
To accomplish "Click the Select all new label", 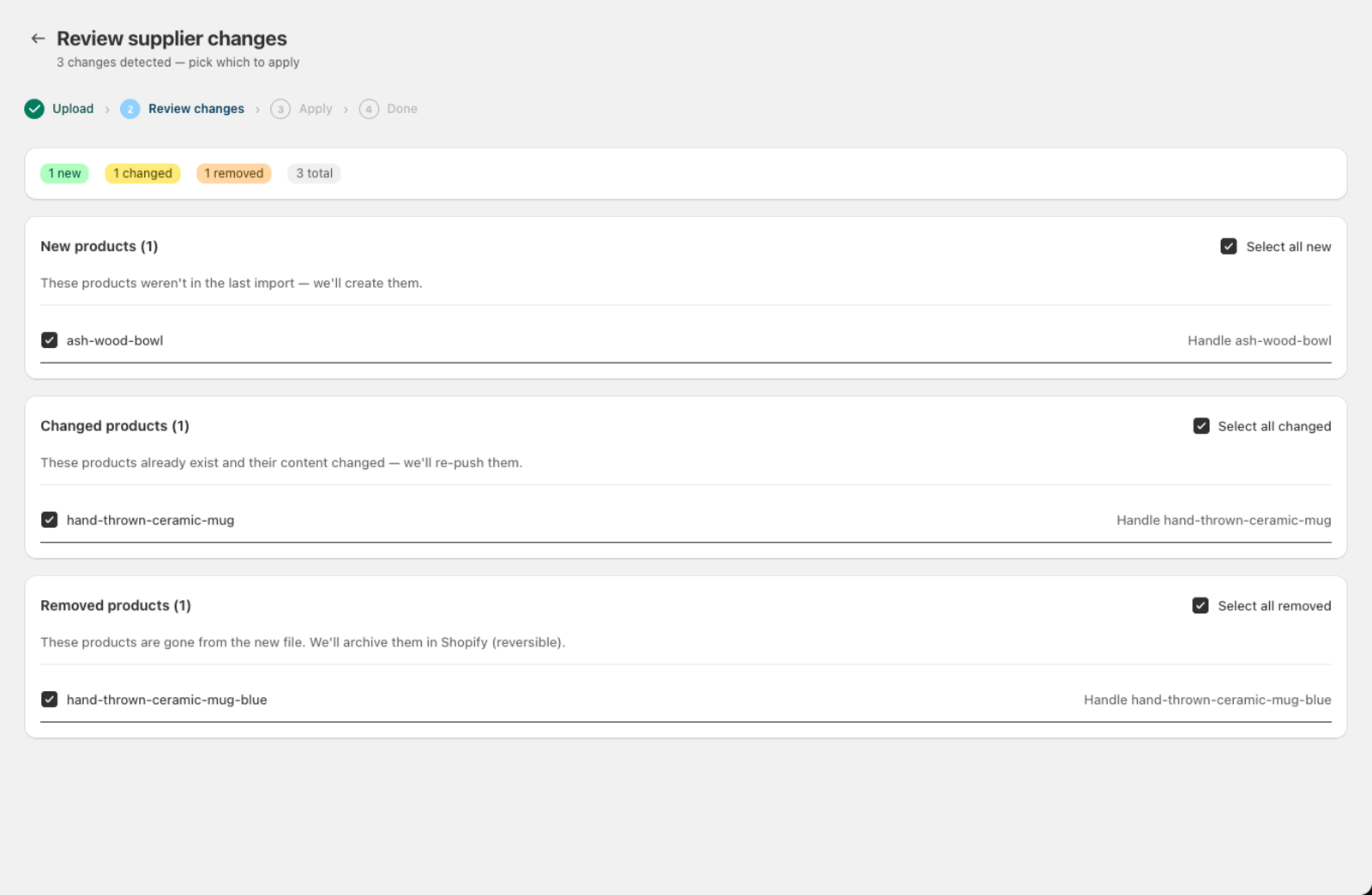I will 1288,247.
